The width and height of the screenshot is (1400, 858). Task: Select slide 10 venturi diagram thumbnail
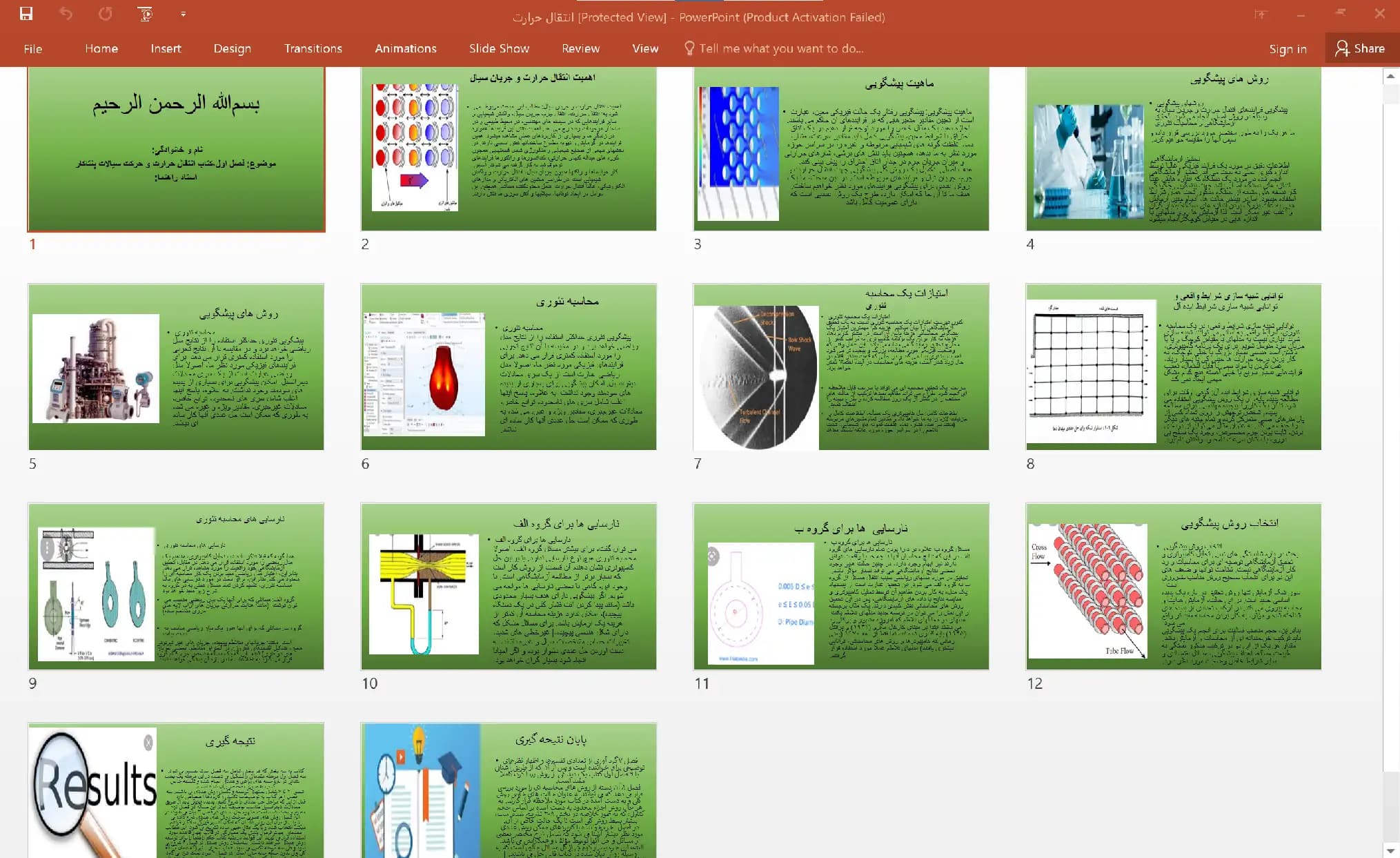pyautogui.click(x=509, y=586)
